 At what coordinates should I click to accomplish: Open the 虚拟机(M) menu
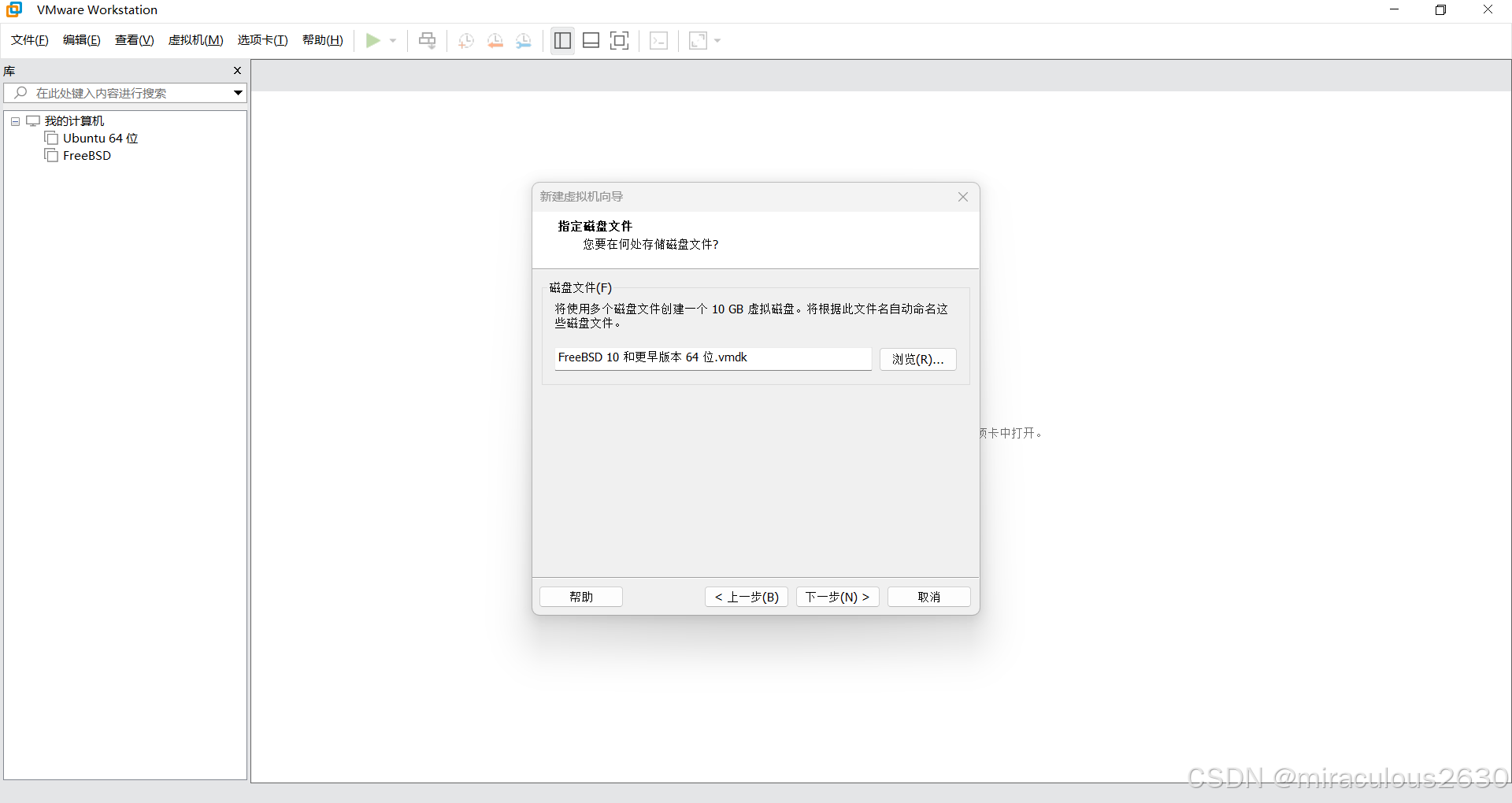coord(196,40)
